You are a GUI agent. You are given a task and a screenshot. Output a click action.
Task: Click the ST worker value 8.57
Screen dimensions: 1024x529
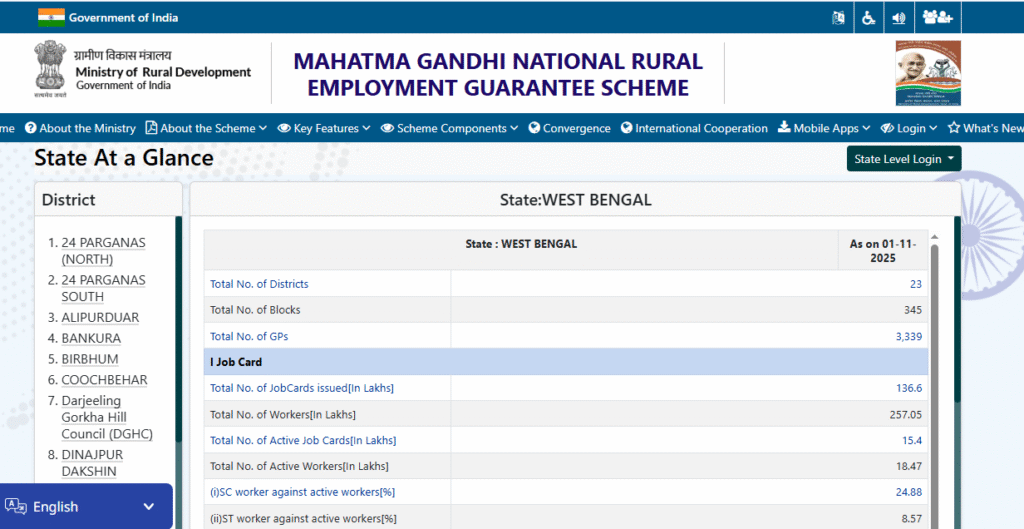coord(912,519)
